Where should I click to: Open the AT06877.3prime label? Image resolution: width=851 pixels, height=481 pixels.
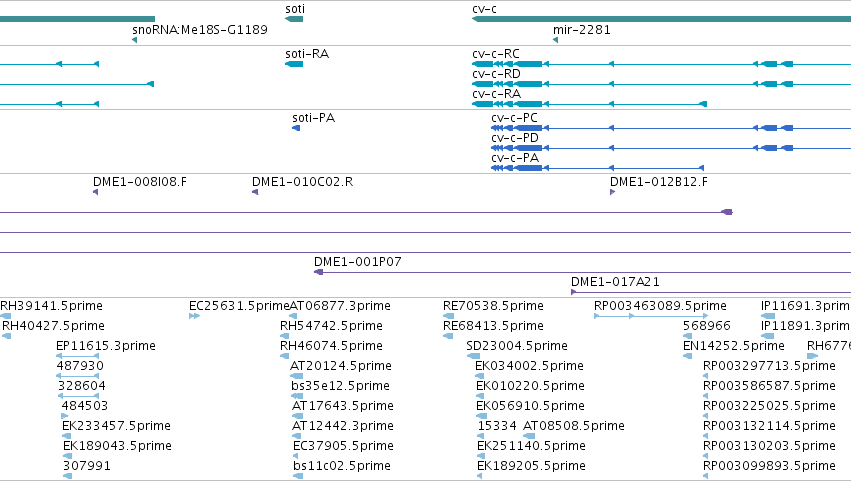click(x=340, y=306)
